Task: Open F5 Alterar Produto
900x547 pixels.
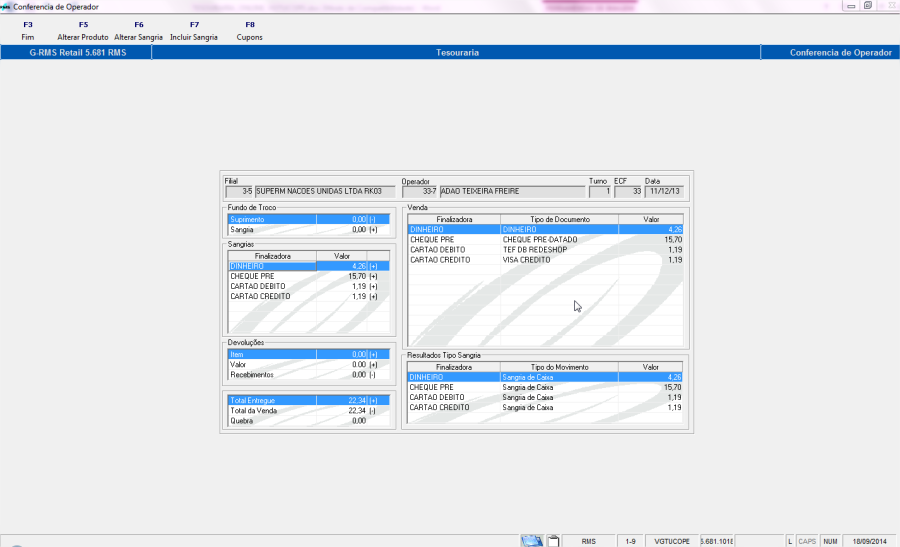Action: pos(83,31)
